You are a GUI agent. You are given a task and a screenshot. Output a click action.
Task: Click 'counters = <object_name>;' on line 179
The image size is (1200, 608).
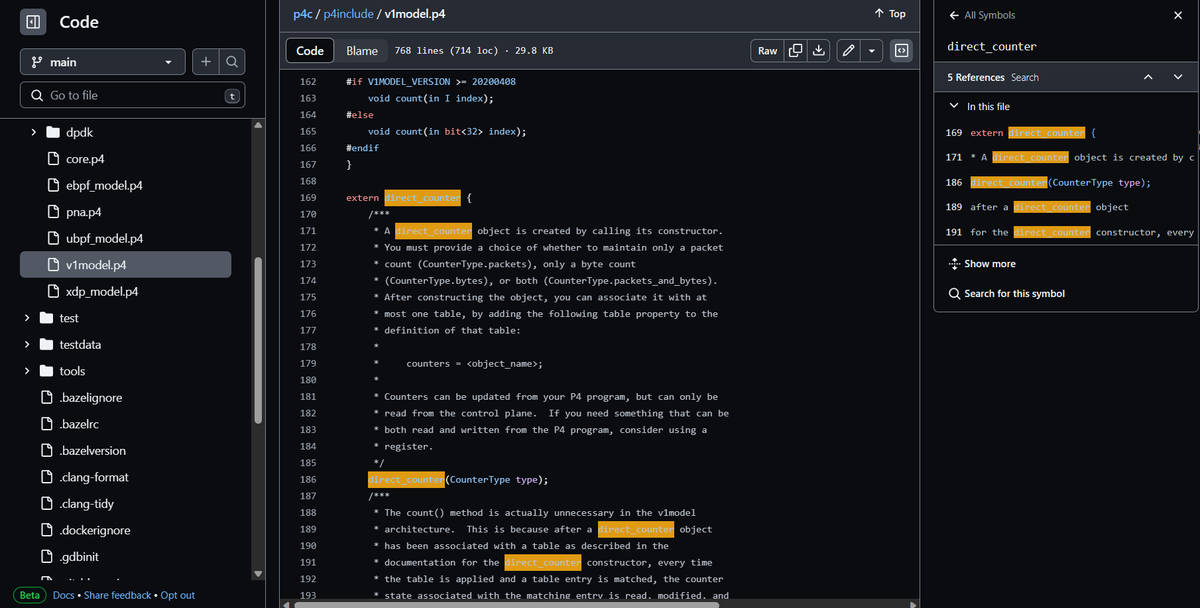coord(474,363)
